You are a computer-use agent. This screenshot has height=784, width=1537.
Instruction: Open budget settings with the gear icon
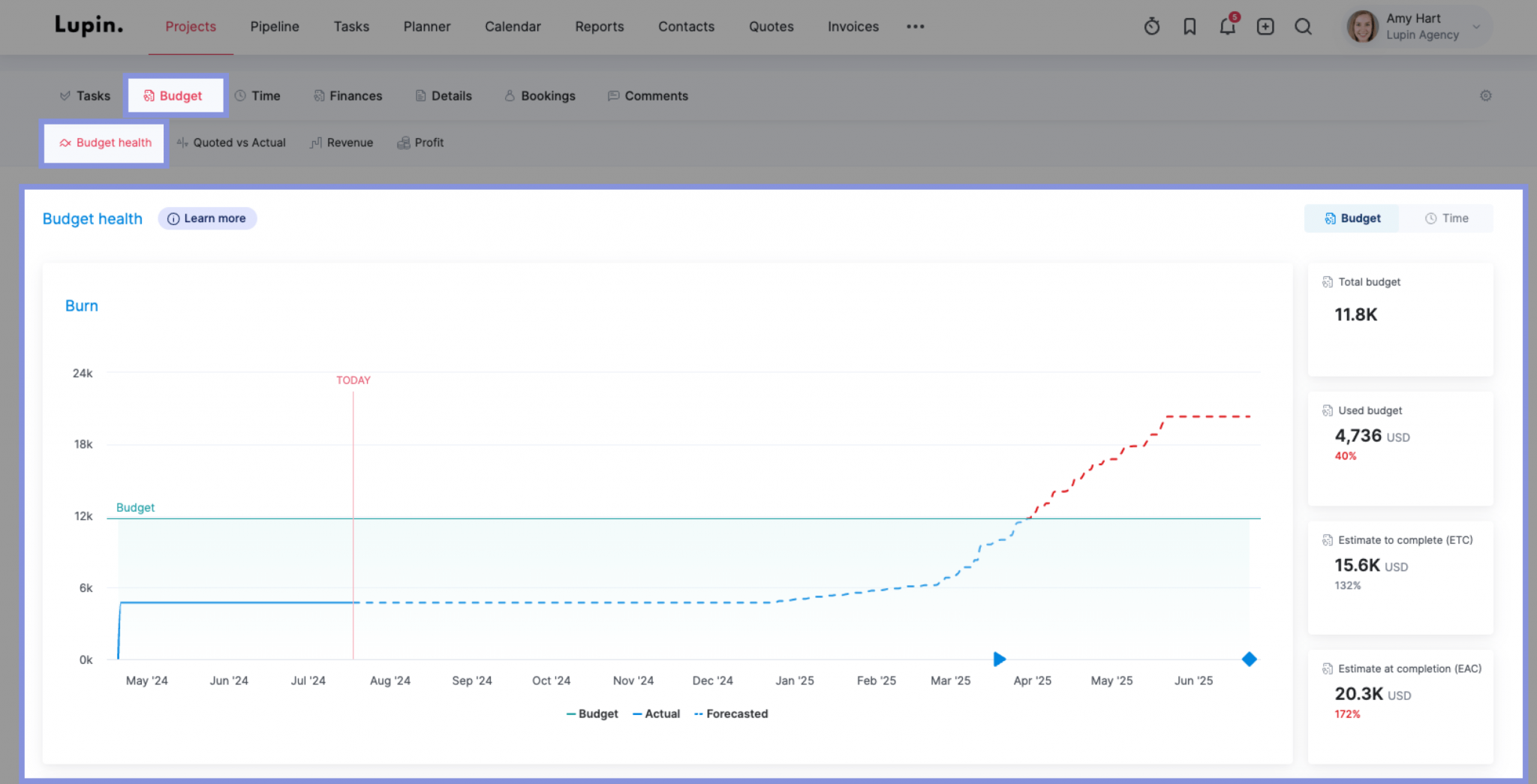(x=1485, y=95)
